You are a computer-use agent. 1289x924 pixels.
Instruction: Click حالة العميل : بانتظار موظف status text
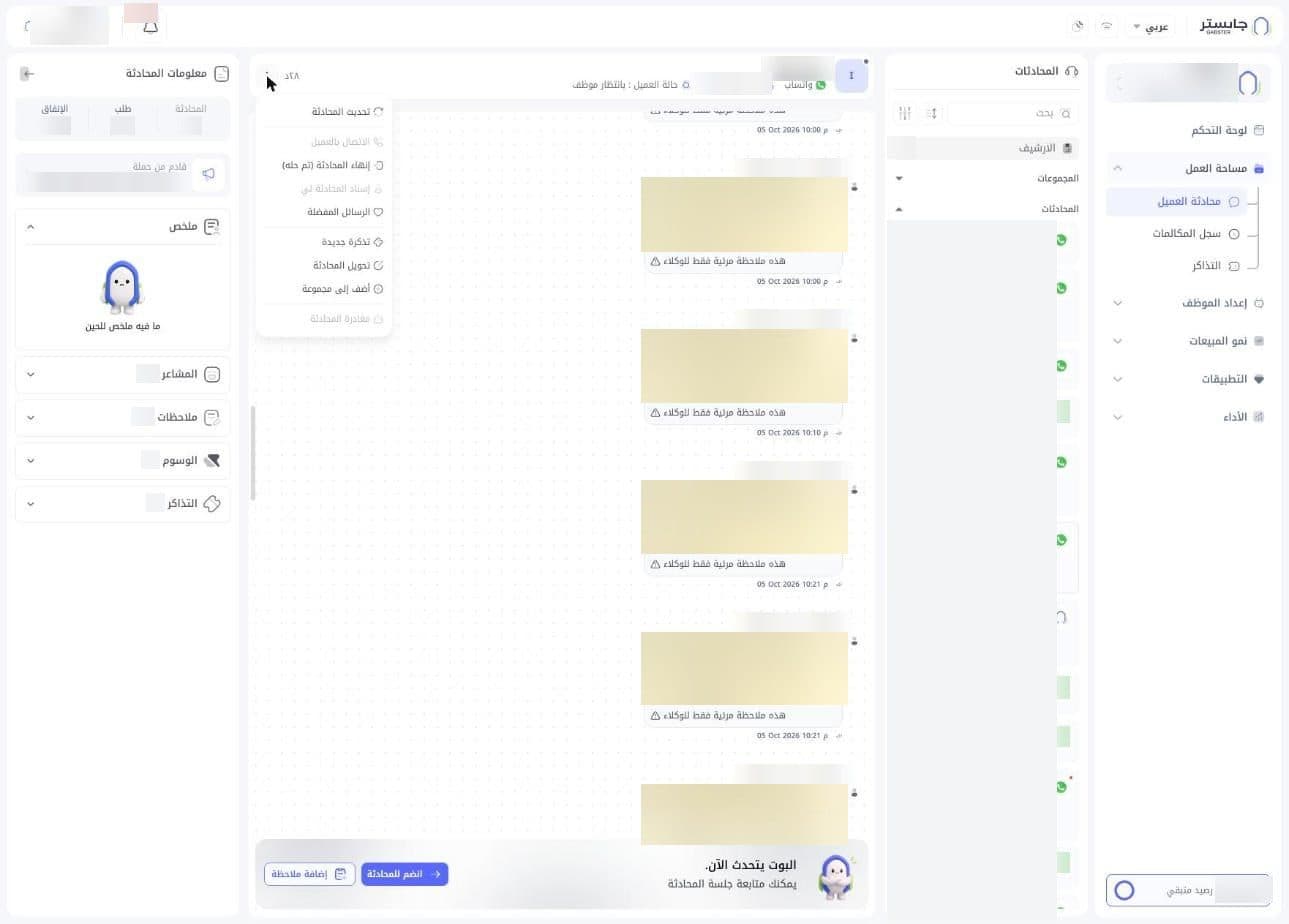point(625,85)
